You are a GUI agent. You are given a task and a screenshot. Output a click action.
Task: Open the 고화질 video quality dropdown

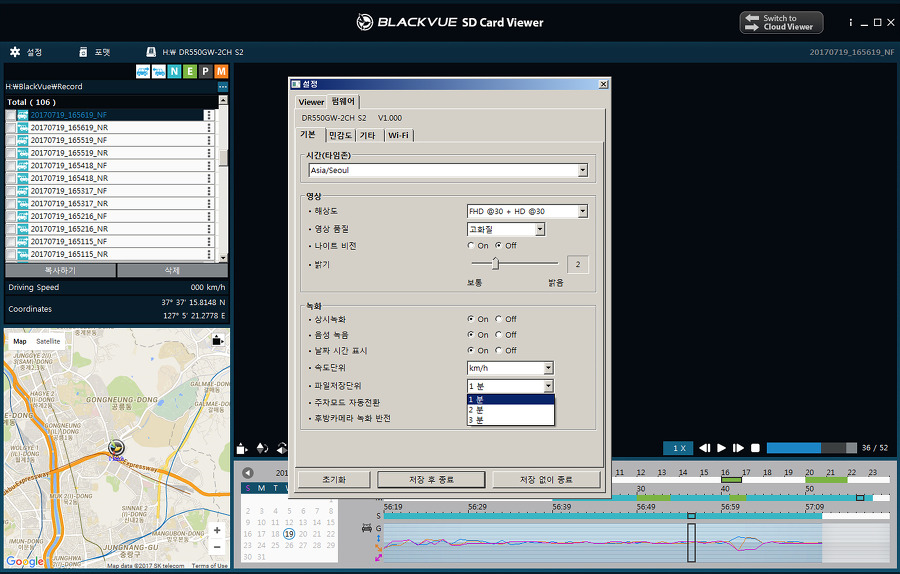(540, 230)
